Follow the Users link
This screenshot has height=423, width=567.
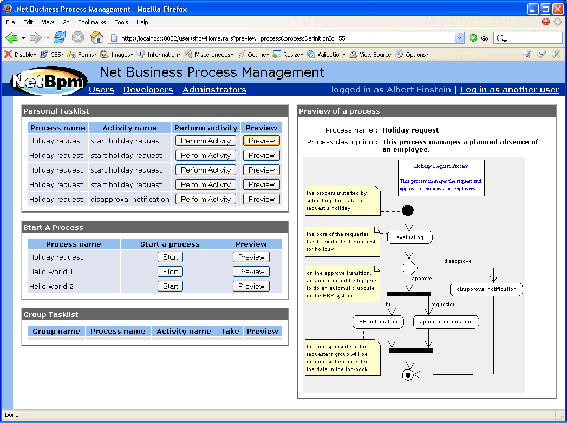[x=101, y=90]
